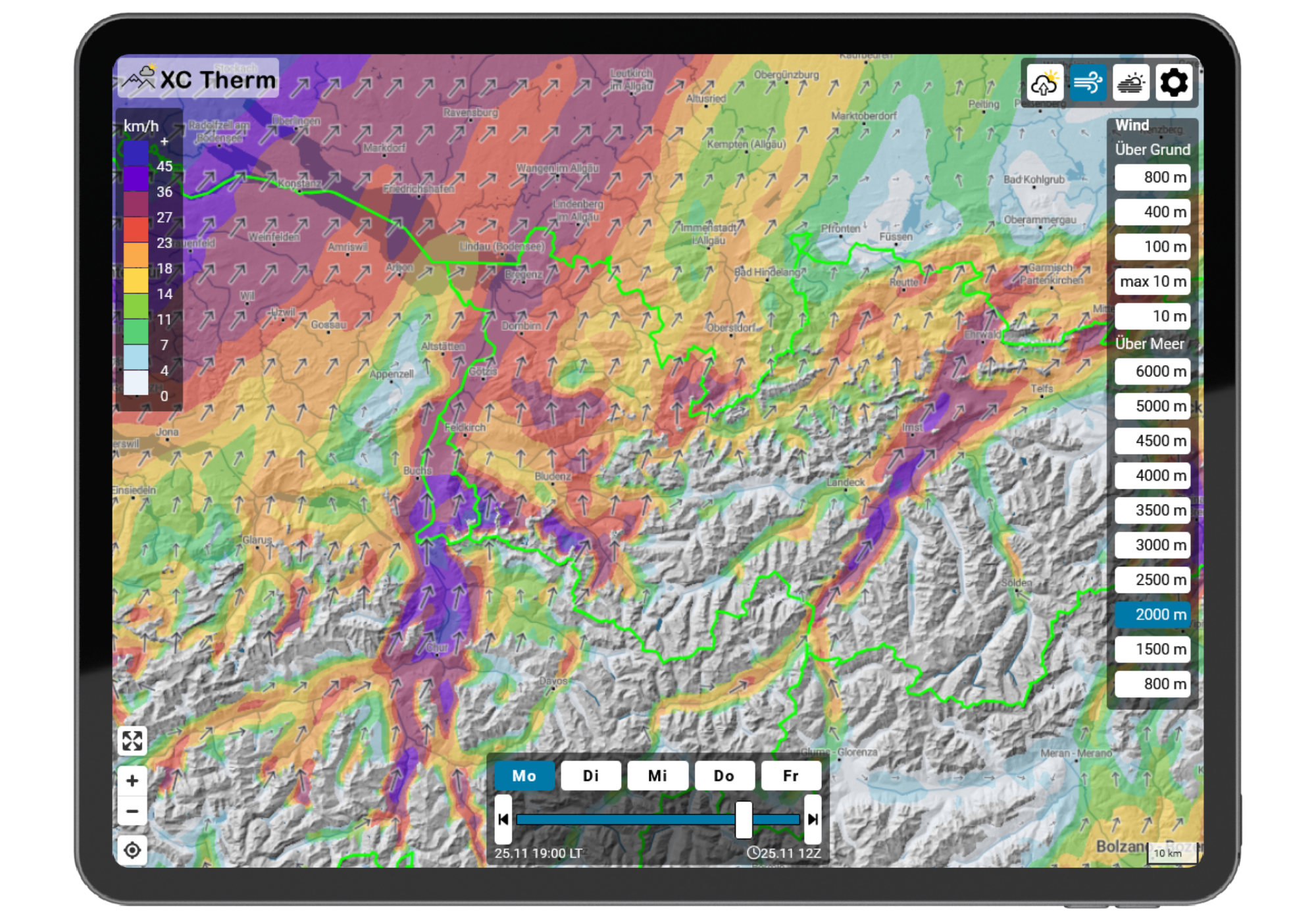Select the Mo day tab
1316x921 pixels.
524,776
